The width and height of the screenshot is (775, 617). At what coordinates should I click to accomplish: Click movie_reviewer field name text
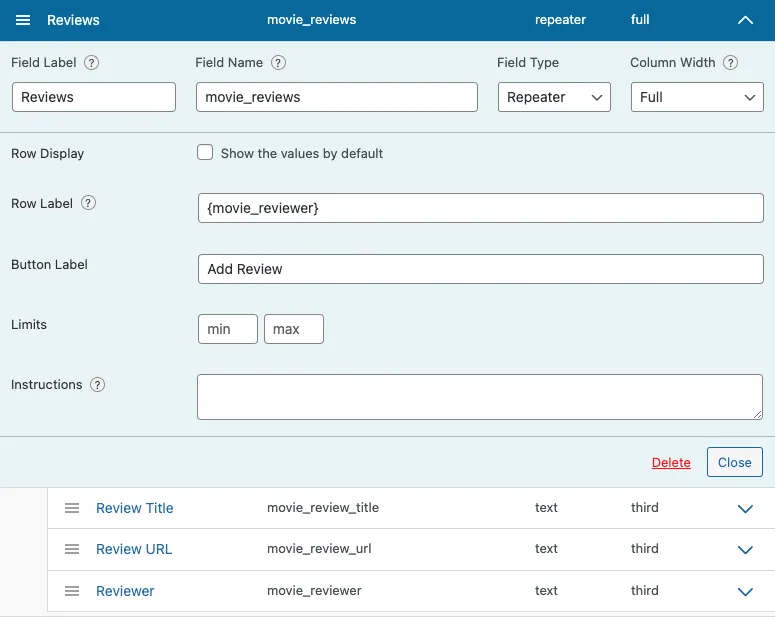[x=314, y=591]
